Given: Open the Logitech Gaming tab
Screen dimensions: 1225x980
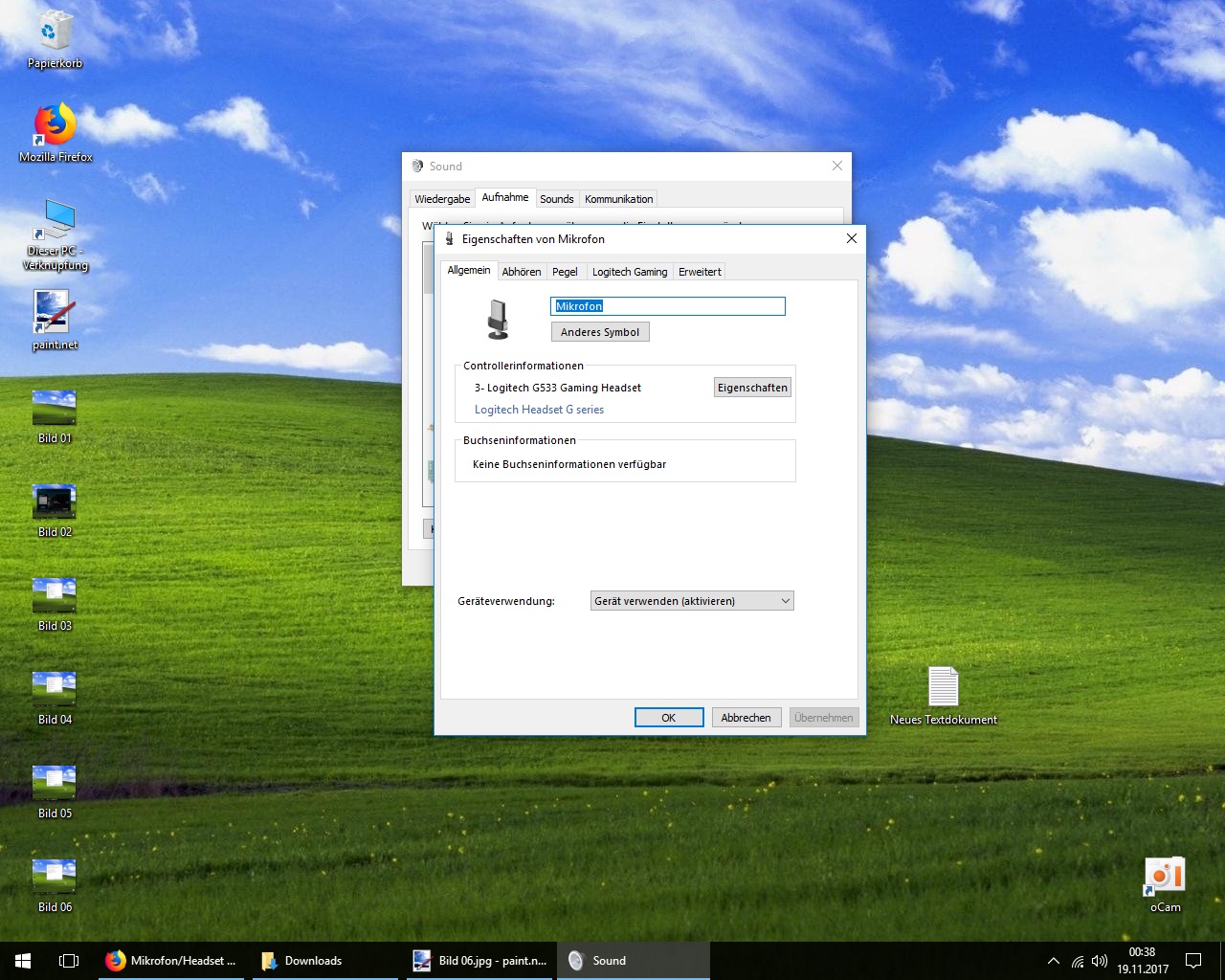Looking at the screenshot, I should coord(630,272).
